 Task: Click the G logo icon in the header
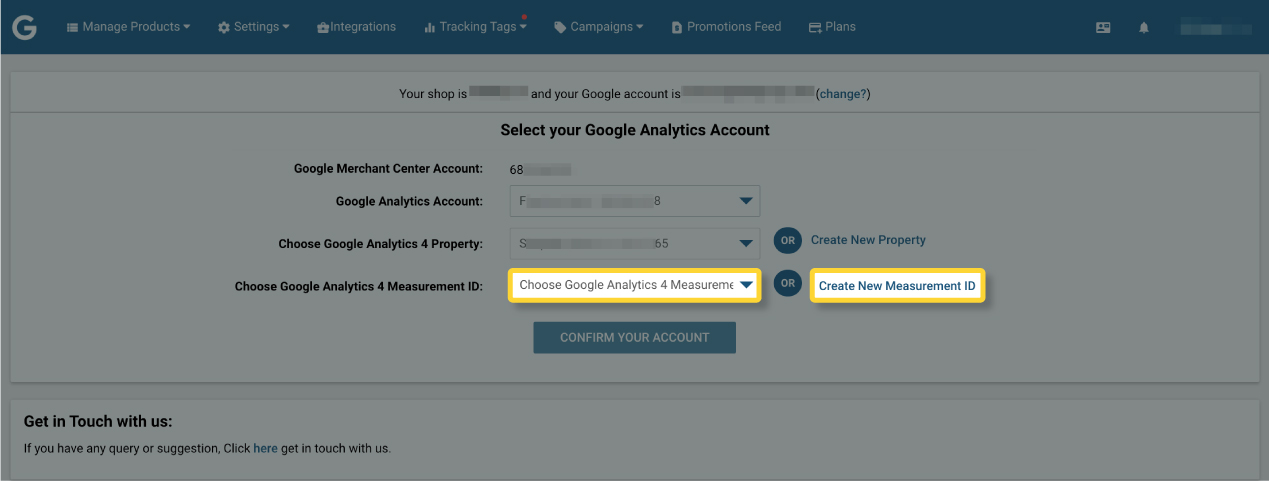click(x=24, y=27)
